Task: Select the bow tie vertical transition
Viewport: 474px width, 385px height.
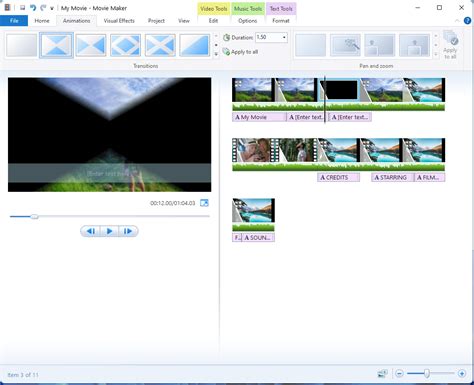Action: tap(56, 45)
